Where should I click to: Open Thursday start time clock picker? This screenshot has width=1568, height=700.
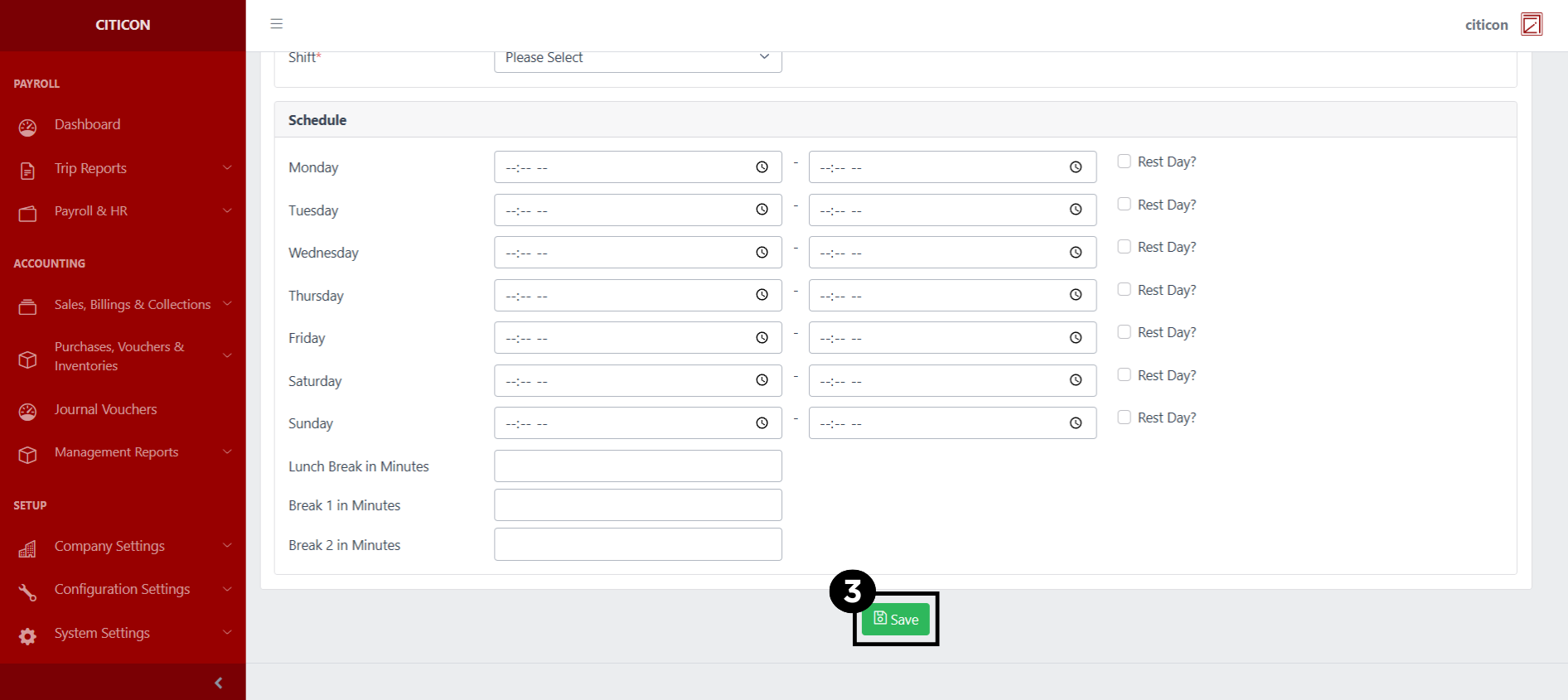(762, 295)
